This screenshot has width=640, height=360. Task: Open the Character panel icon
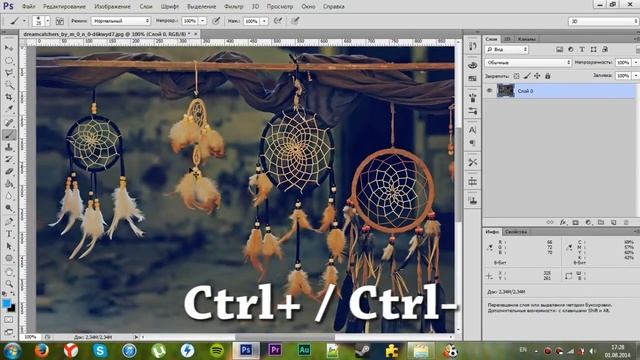[473, 130]
